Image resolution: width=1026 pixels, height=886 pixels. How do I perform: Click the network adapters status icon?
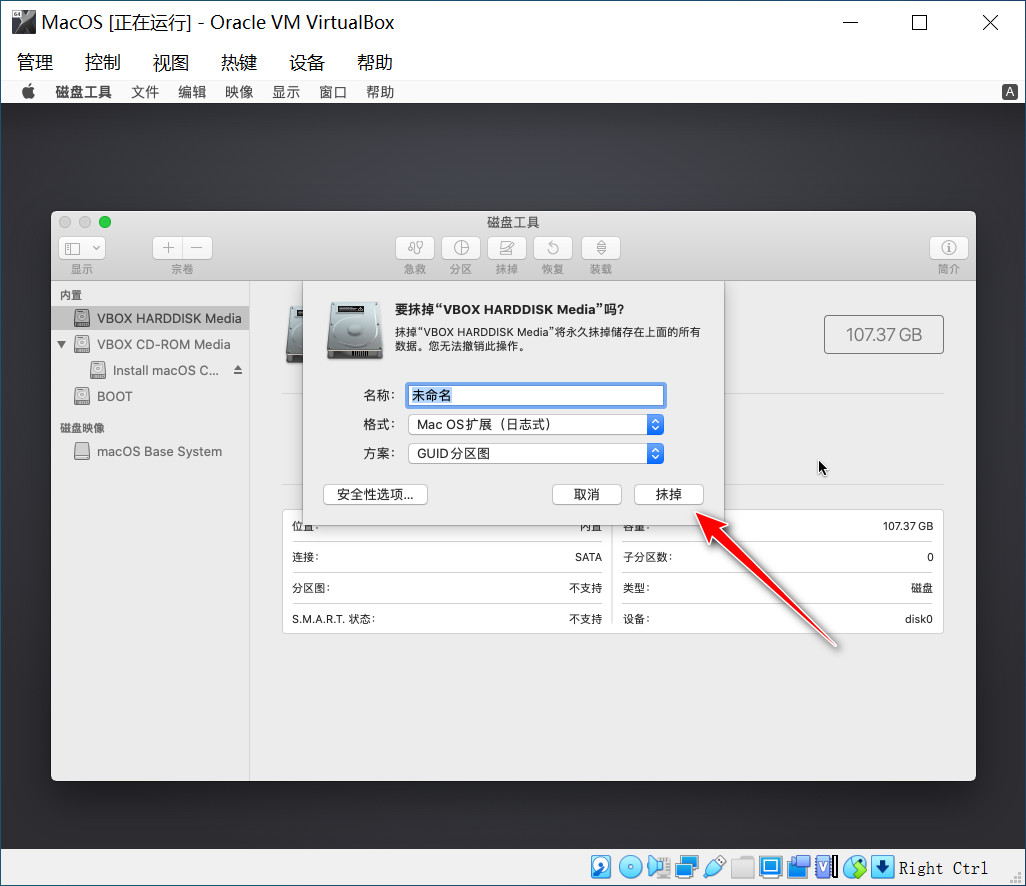click(686, 867)
